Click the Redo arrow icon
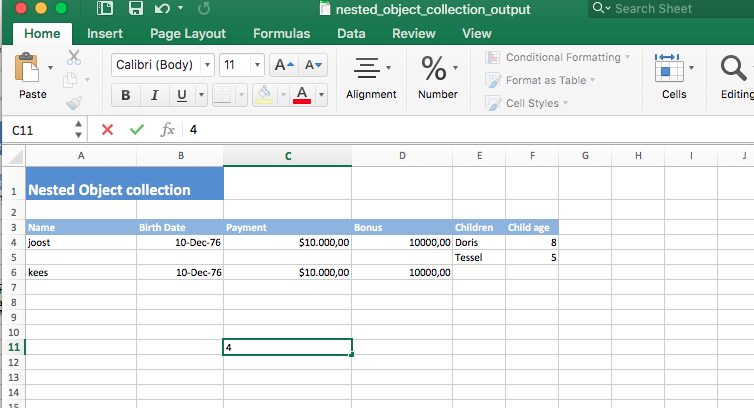The height and width of the screenshot is (408, 754). click(x=204, y=9)
